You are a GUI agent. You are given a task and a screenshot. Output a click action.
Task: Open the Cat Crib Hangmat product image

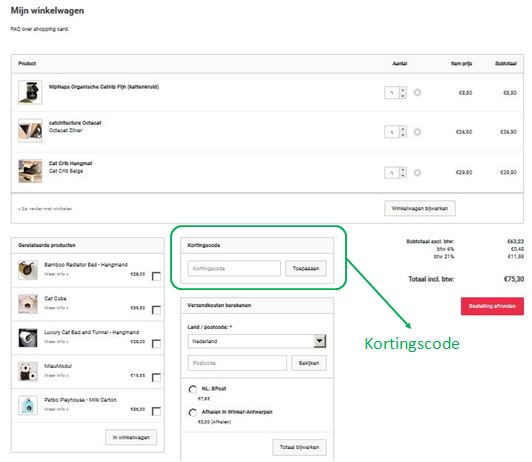click(30, 171)
